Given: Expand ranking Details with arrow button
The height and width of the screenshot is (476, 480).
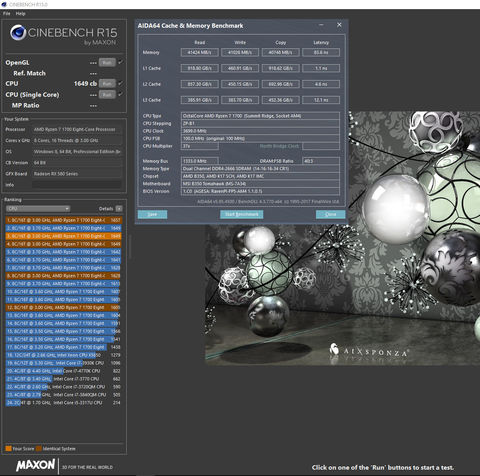Looking at the screenshot, I should pos(119,209).
